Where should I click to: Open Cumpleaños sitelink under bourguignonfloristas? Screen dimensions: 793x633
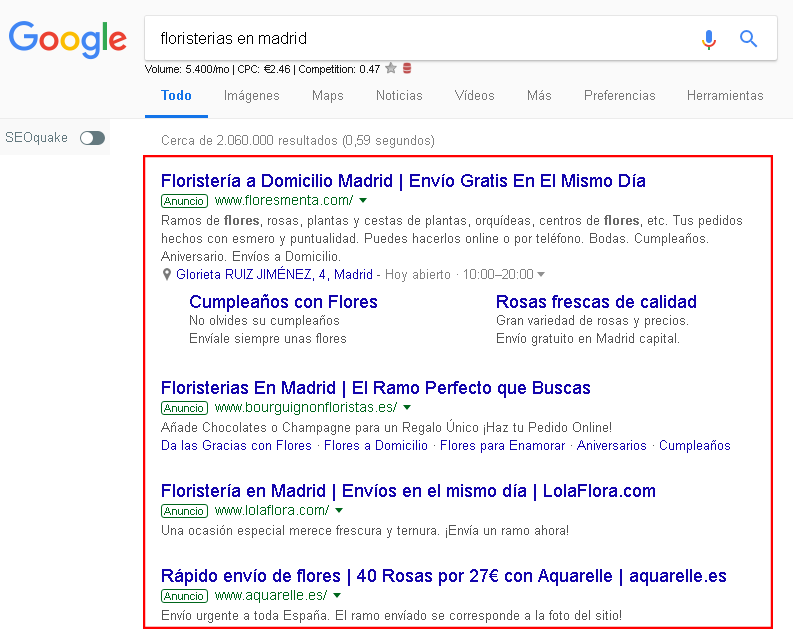point(694,445)
